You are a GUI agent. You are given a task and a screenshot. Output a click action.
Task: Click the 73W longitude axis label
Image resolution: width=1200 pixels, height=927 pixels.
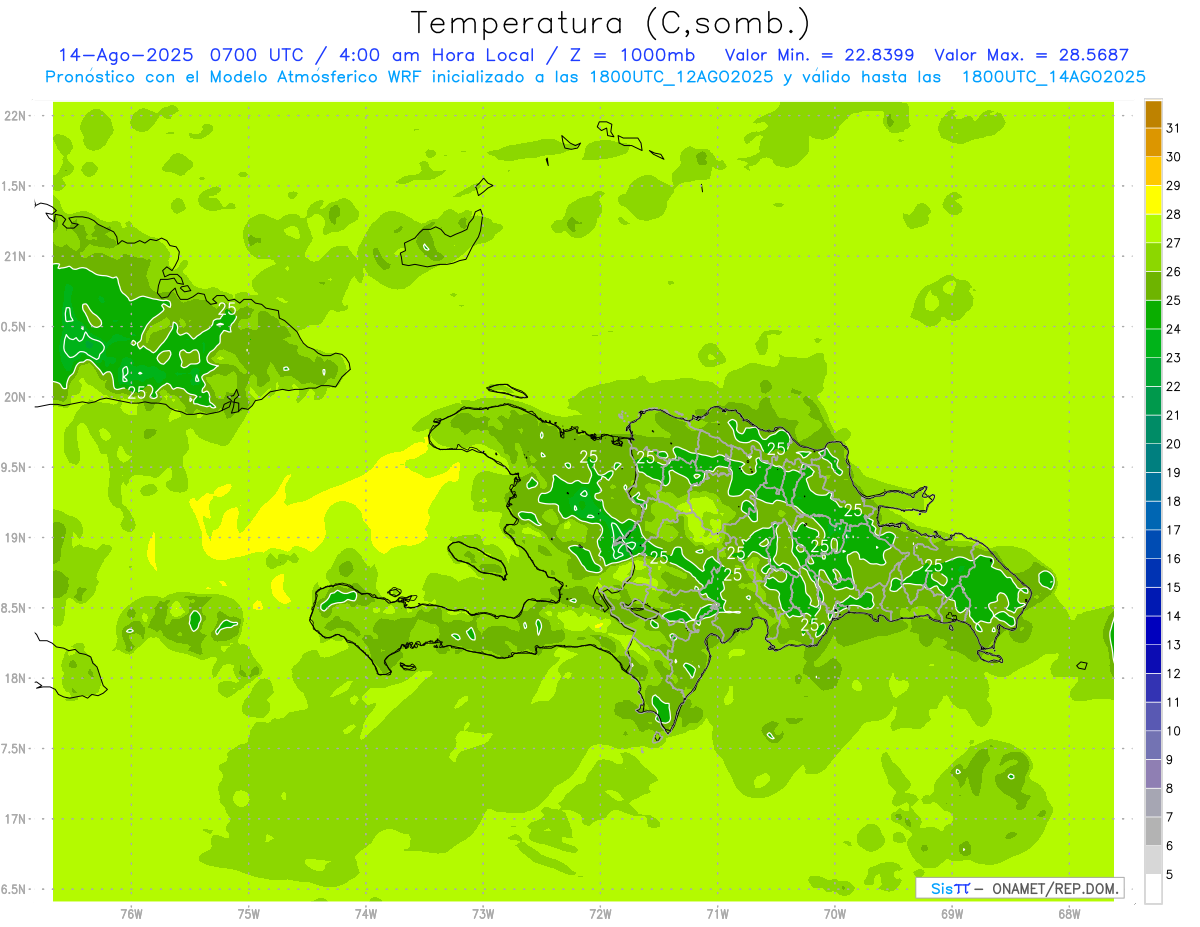(x=483, y=914)
